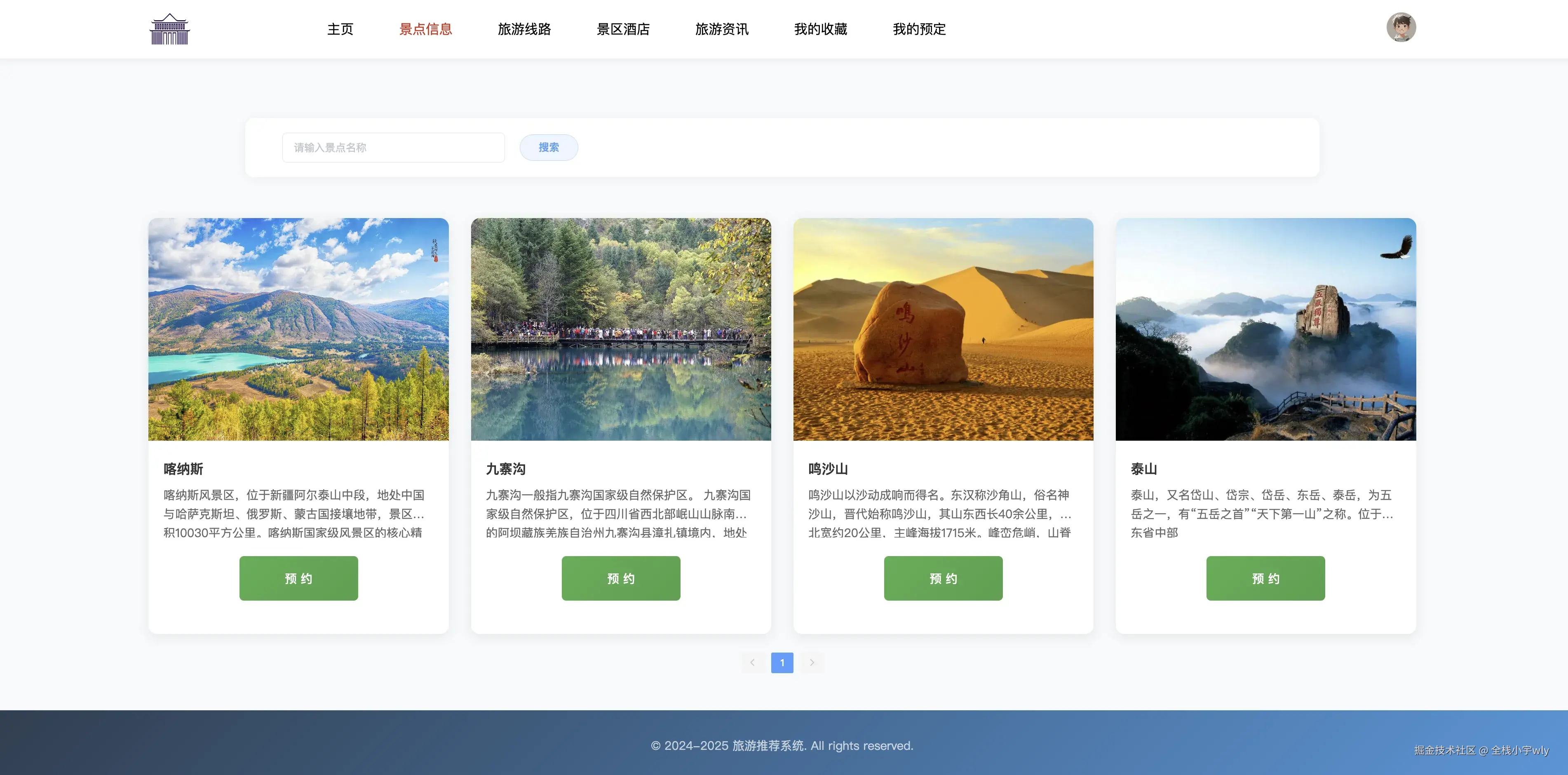Screen dimensions: 1568x775
Task: Reserve 鸣沙山 using 预约 button
Action: pyautogui.click(x=943, y=578)
